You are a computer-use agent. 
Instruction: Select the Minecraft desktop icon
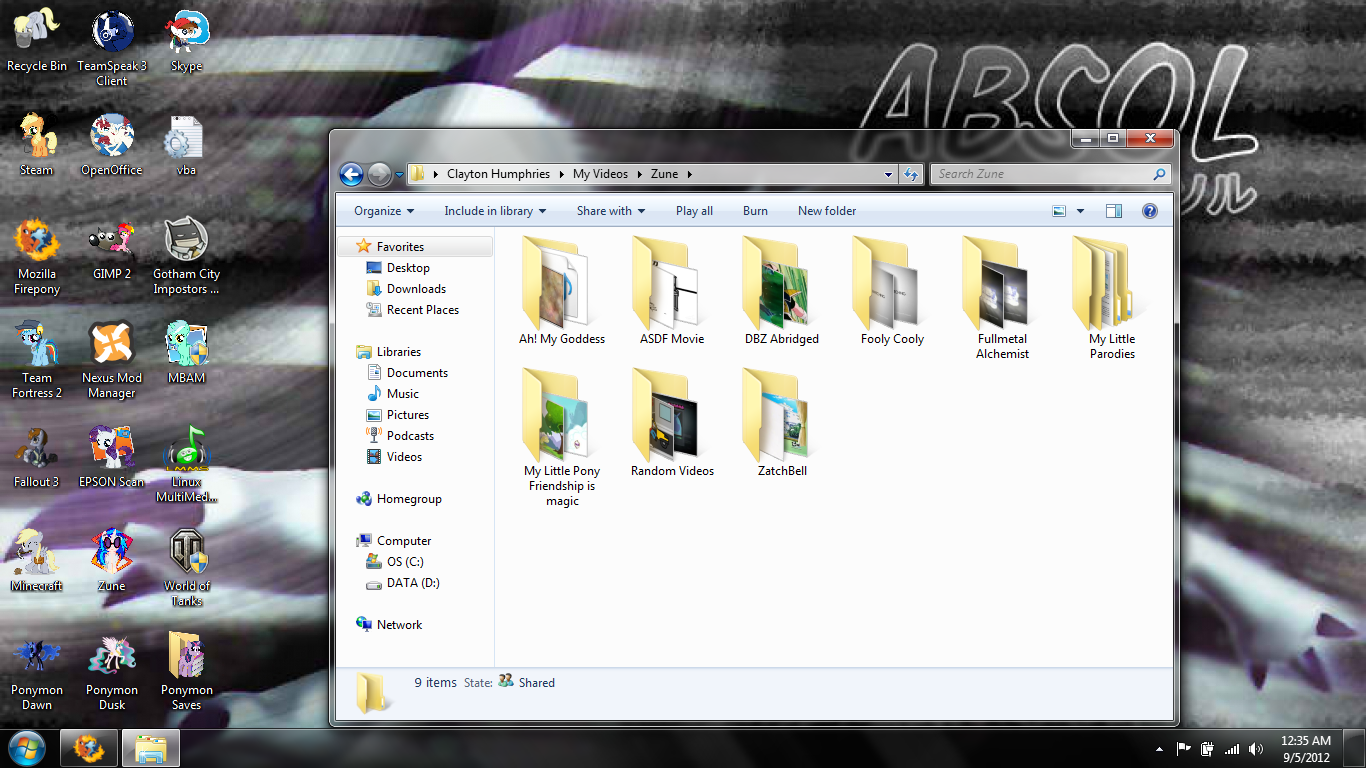(37, 560)
